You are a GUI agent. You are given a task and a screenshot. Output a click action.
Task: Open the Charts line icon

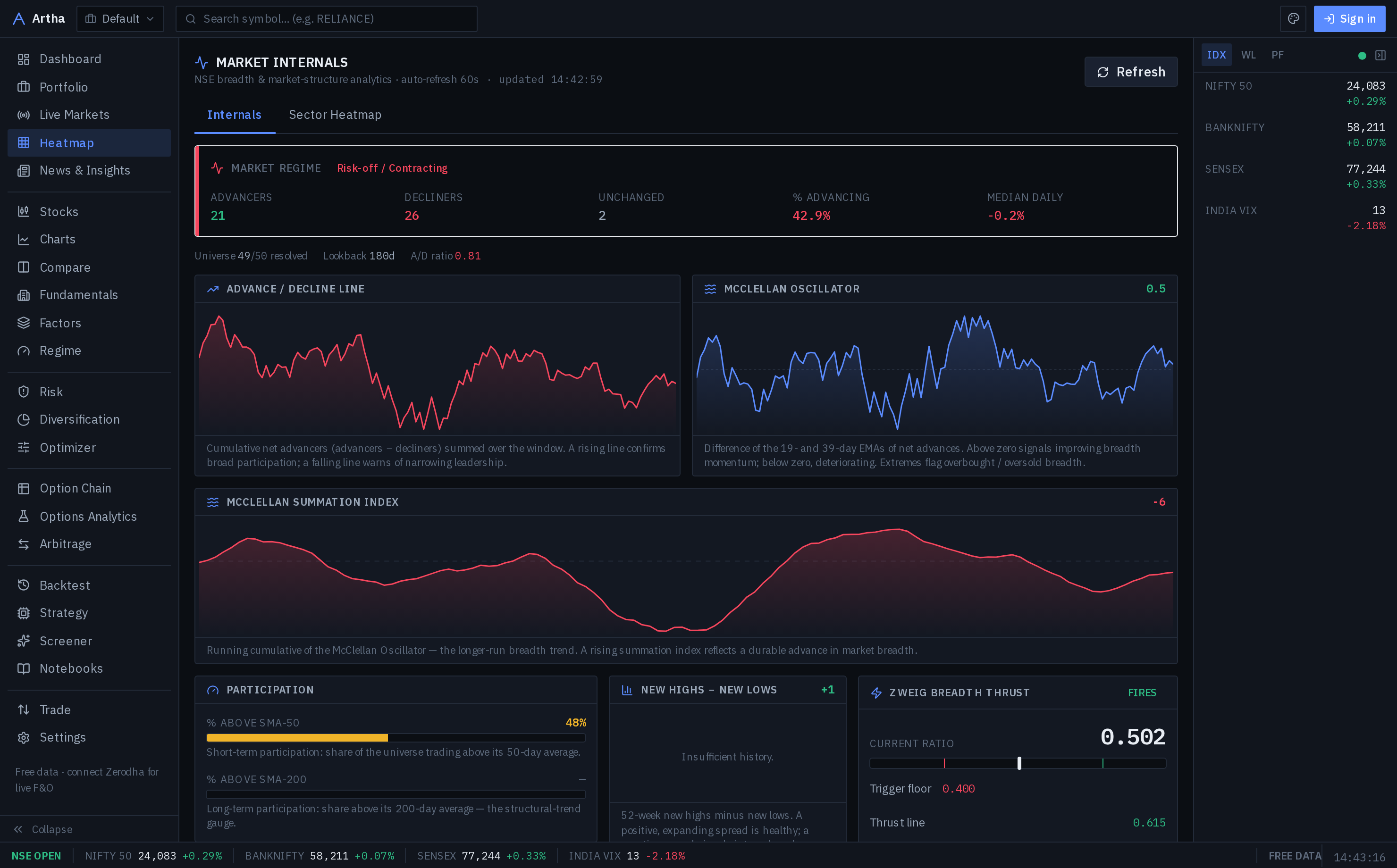tap(24, 239)
